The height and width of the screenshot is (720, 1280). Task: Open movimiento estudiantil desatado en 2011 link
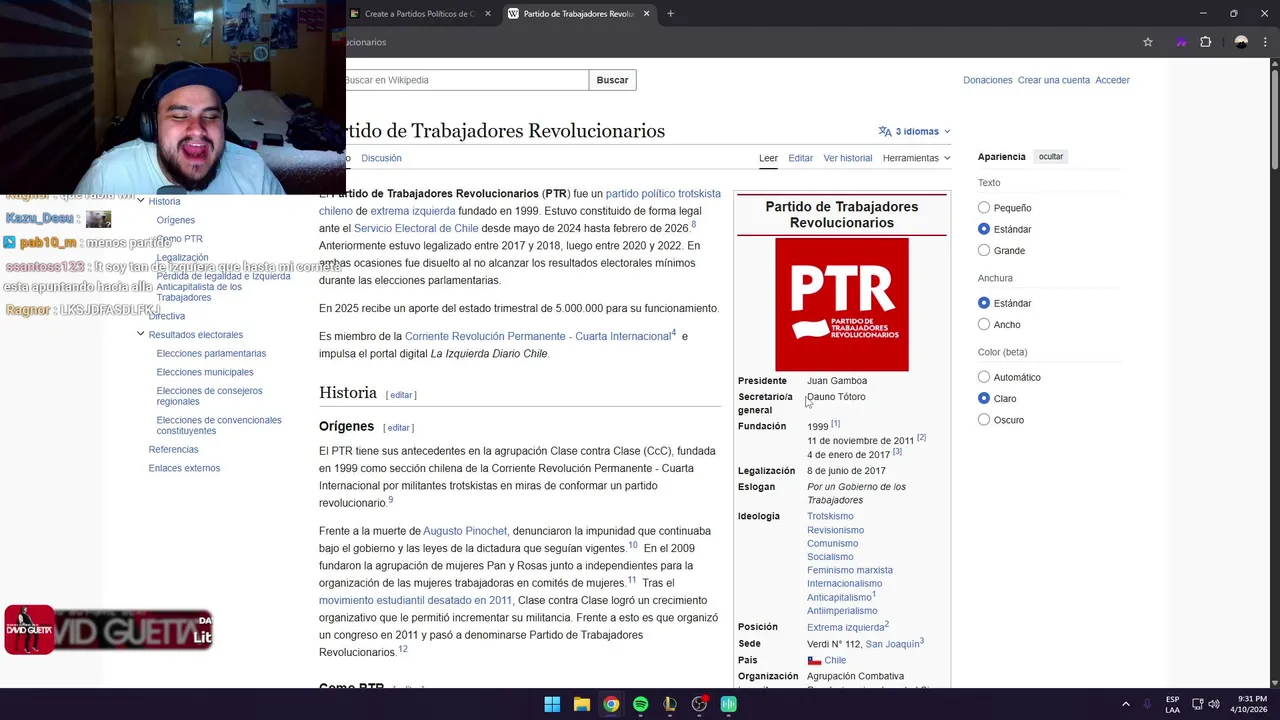pyautogui.click(x=415, y=600)
